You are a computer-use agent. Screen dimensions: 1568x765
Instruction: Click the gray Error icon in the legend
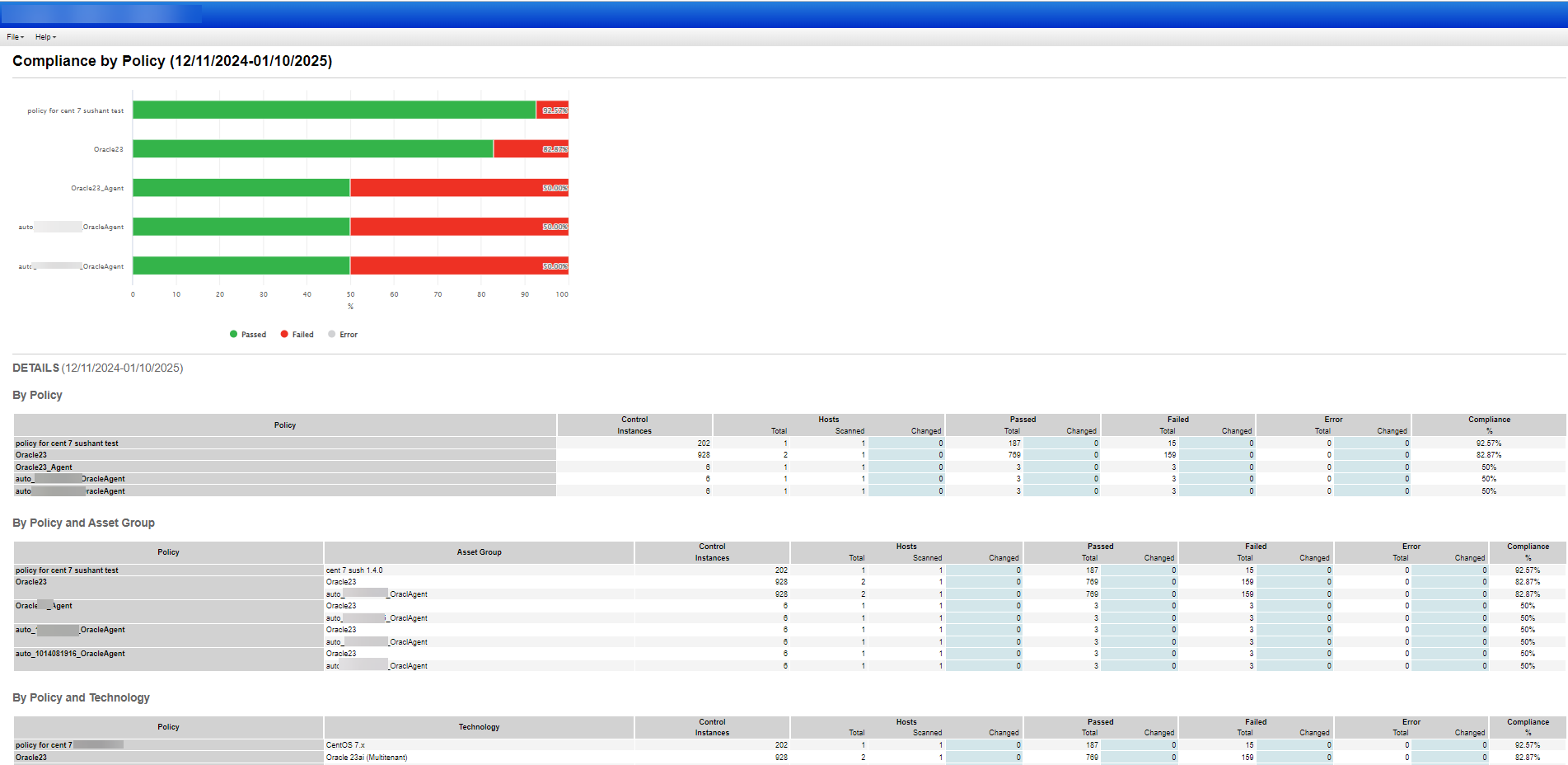click(x=331, y=334)
